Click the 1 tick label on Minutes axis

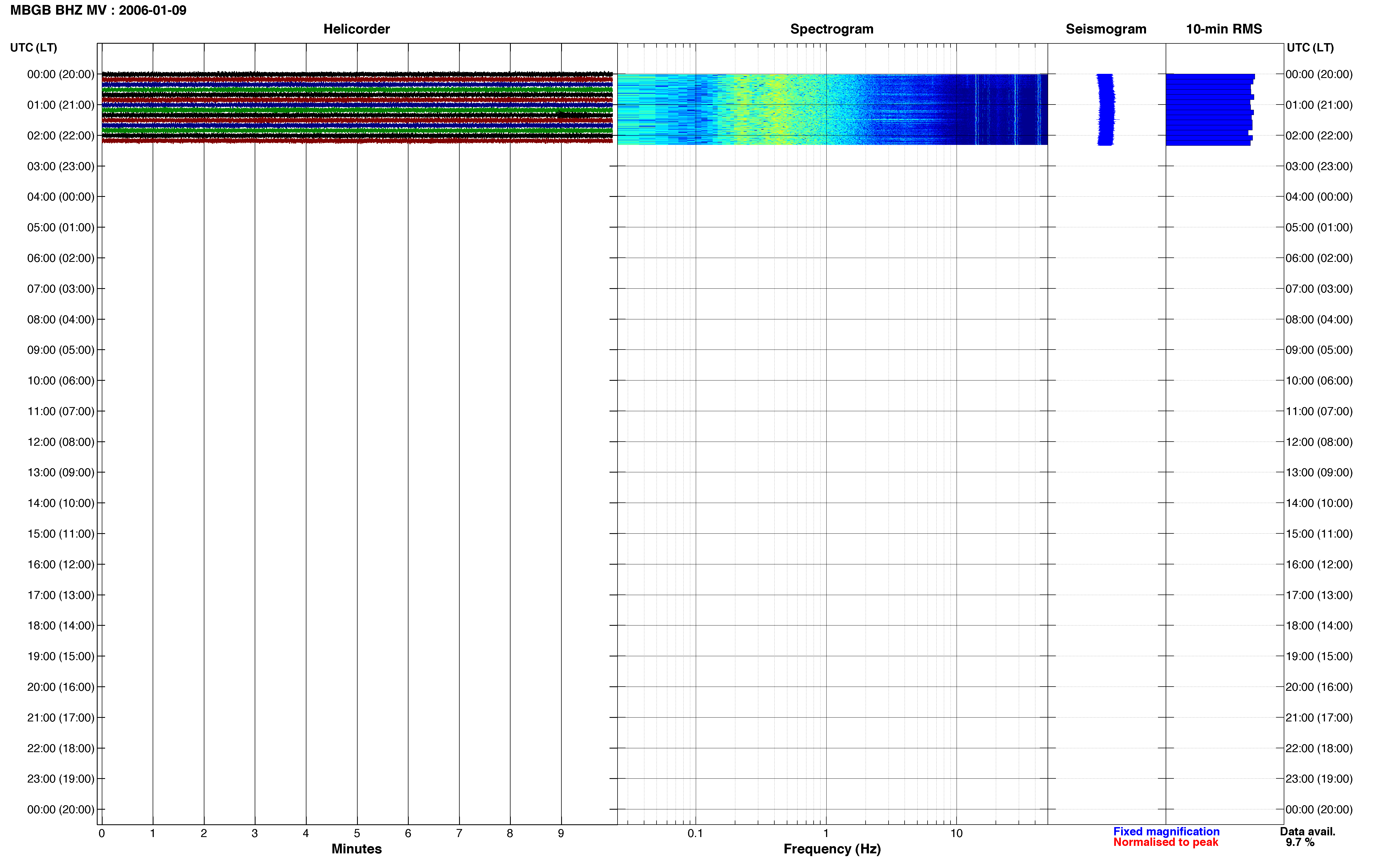tap(153, 833)
